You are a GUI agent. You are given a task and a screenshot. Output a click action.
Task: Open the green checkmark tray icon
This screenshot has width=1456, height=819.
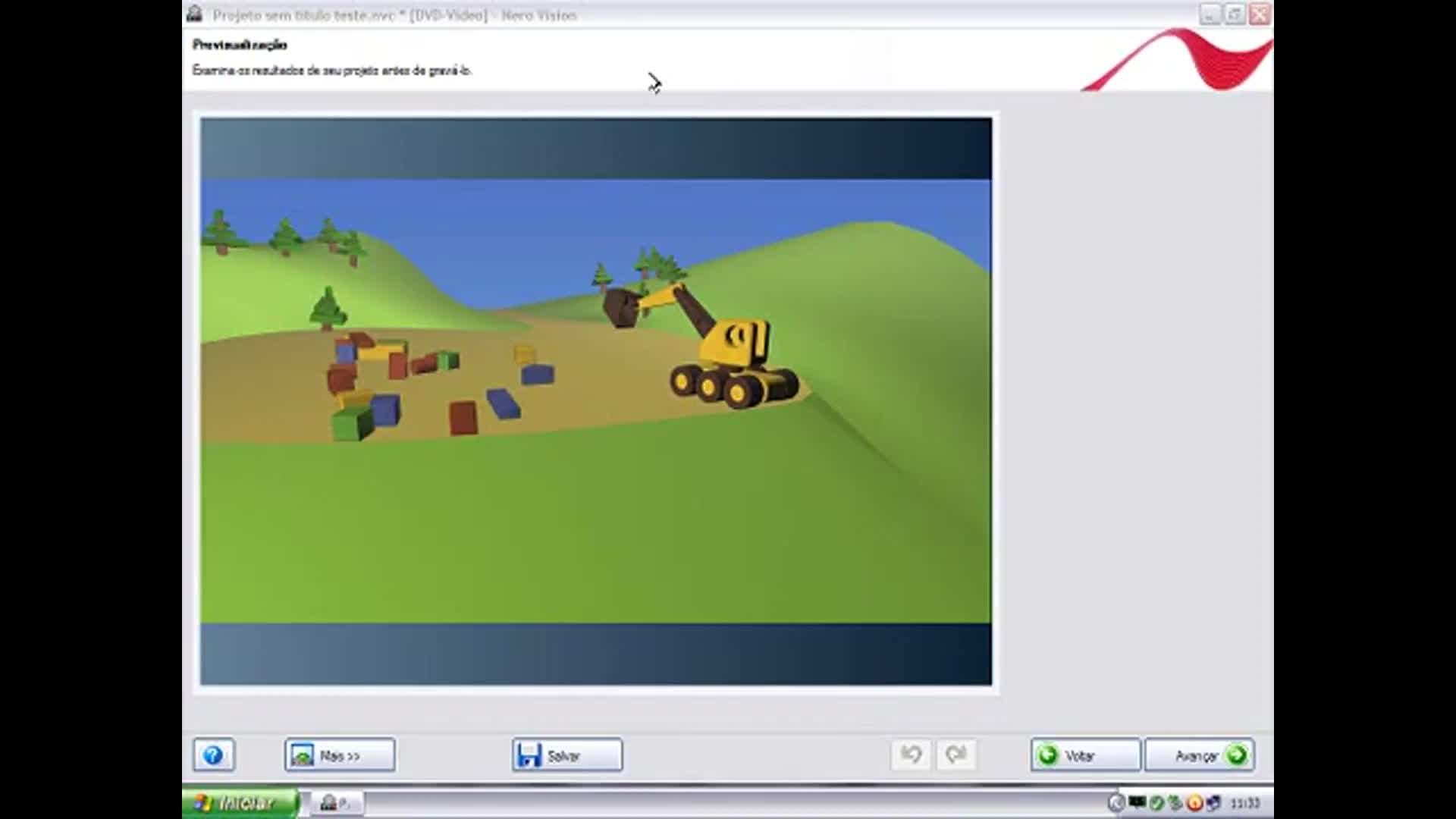tap(1156, 803)
